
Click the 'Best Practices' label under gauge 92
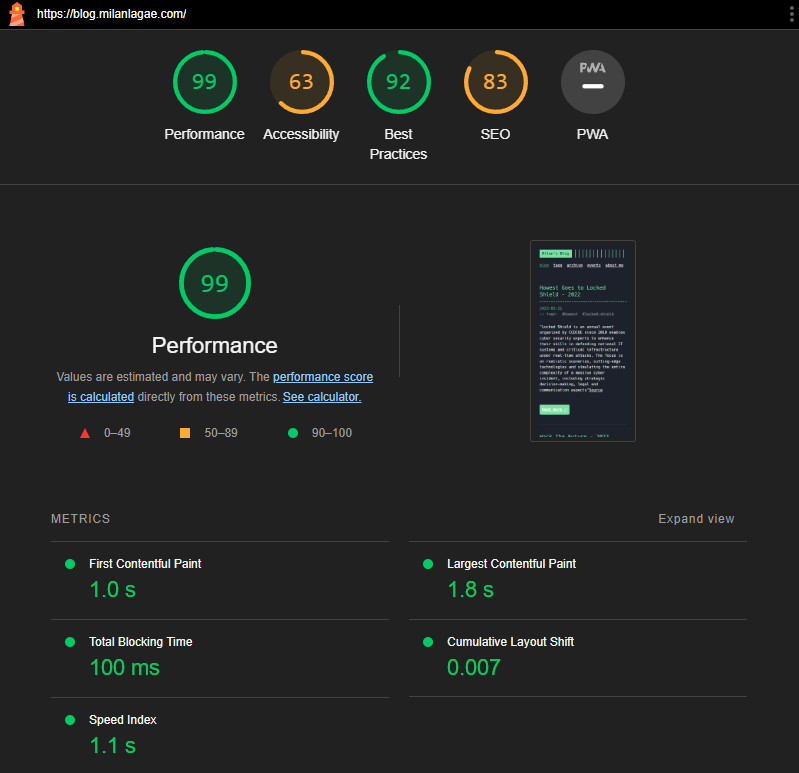click(x=398, y=144)
